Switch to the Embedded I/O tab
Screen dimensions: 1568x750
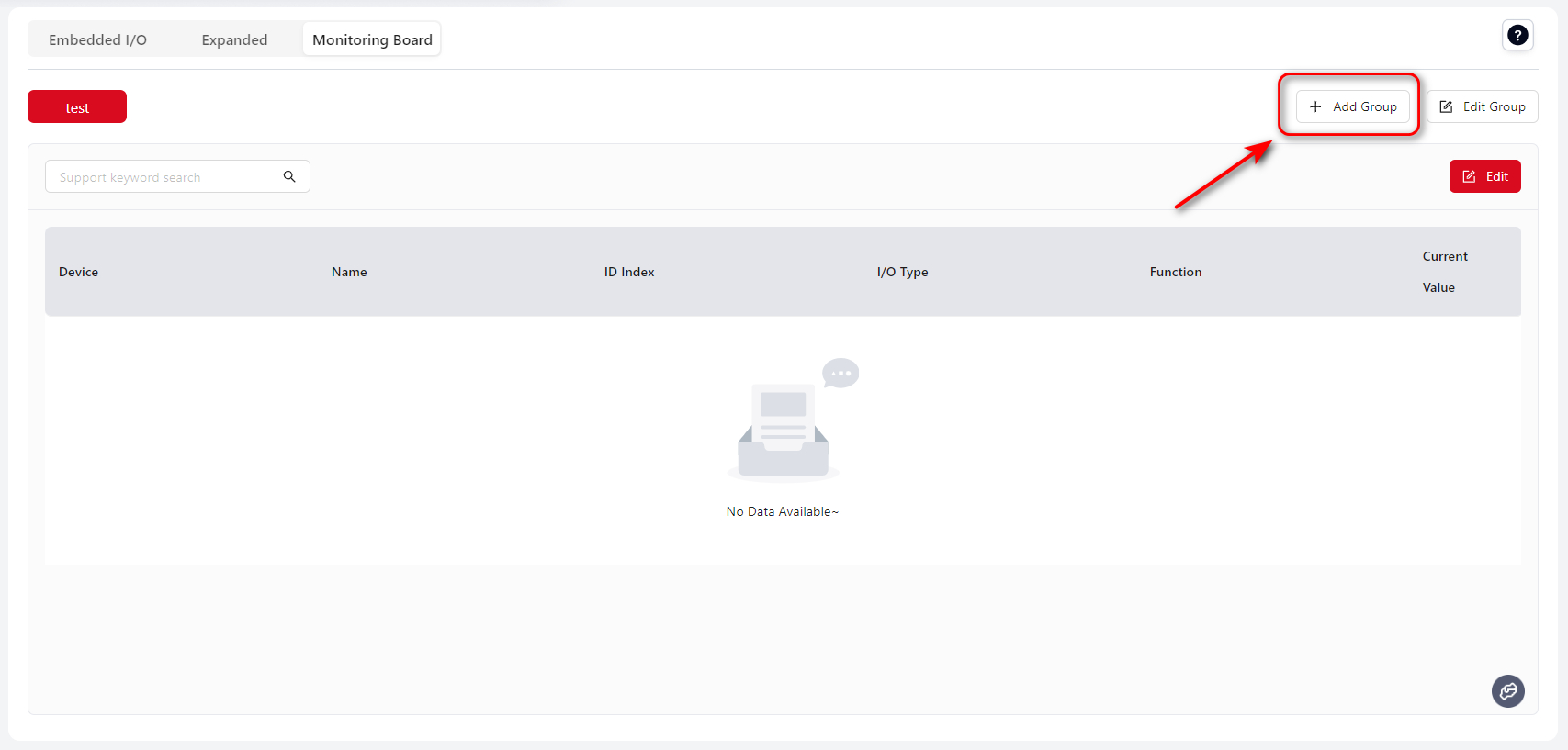[97, 40]
